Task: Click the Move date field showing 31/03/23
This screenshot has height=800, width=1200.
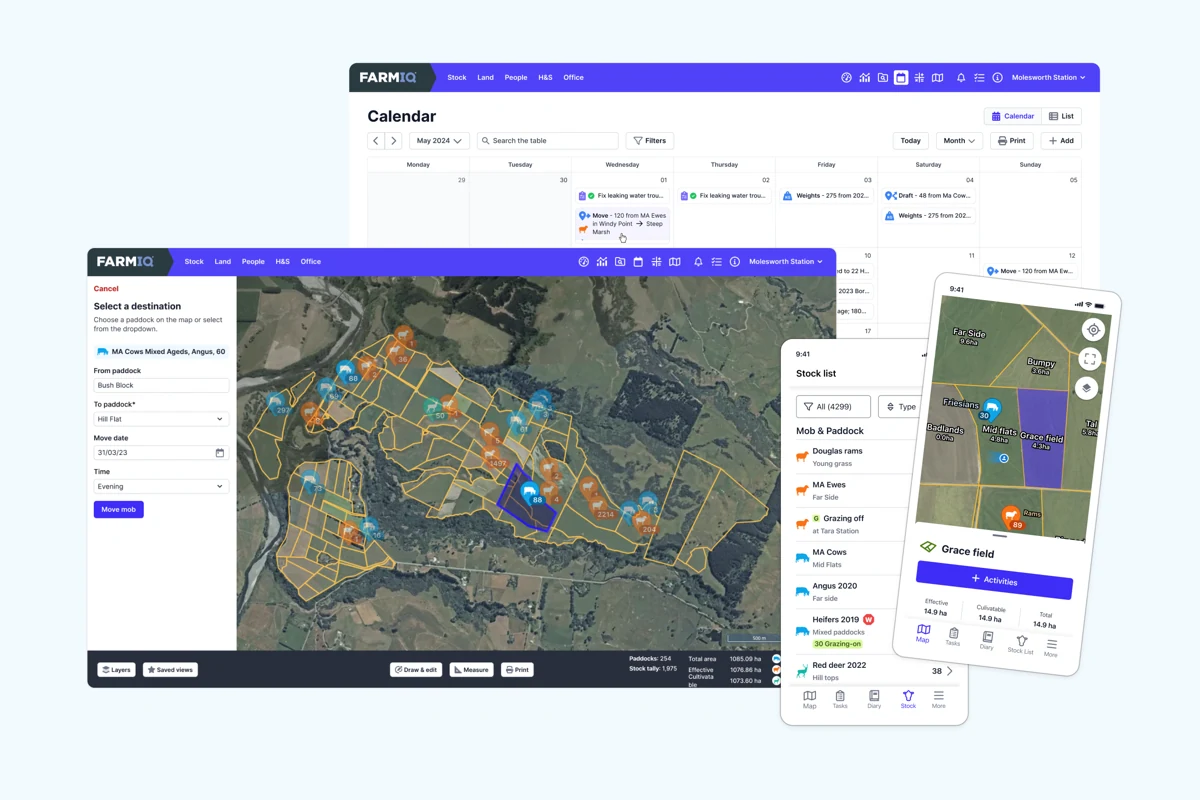Action: point(161,453)
